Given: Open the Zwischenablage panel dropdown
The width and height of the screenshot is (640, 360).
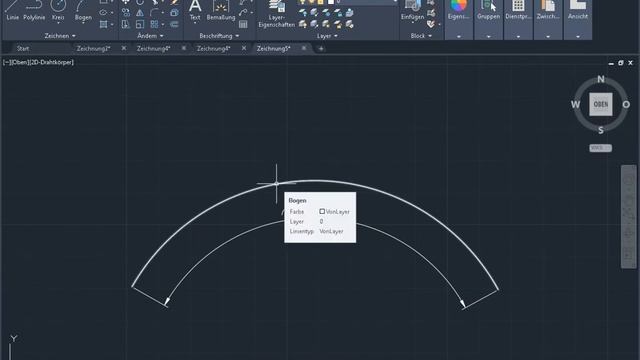Looking at the screenshot, I should coord(548,37).
